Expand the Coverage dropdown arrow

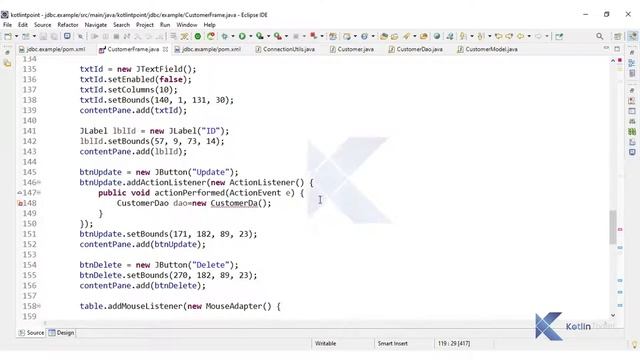coord(269,36)
